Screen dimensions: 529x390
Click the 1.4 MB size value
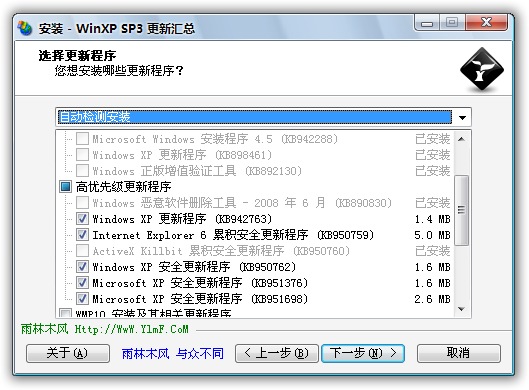coord(433,219)
